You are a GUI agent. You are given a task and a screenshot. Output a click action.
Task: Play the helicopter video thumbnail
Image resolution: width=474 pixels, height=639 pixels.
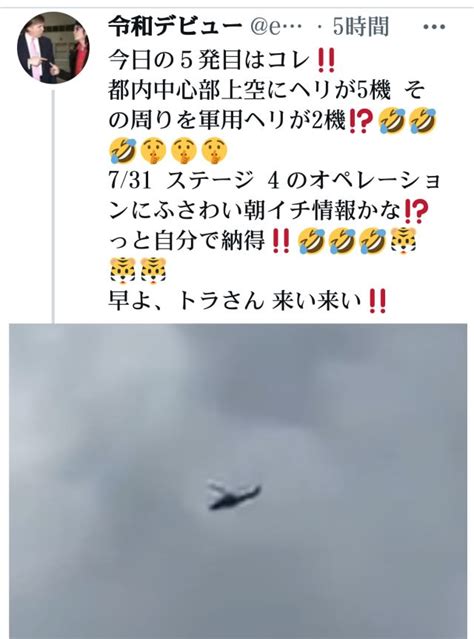pyautogui.click(x=238, y=481)
